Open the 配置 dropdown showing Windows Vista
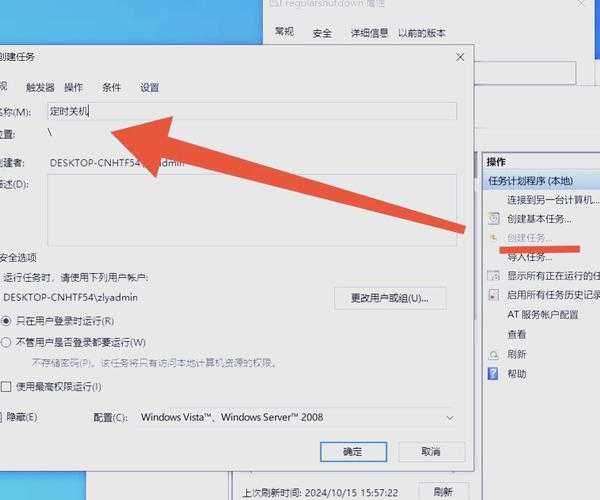Image resolution: width=600 pixels, height=500 pixels. click(x=297, y=417)
